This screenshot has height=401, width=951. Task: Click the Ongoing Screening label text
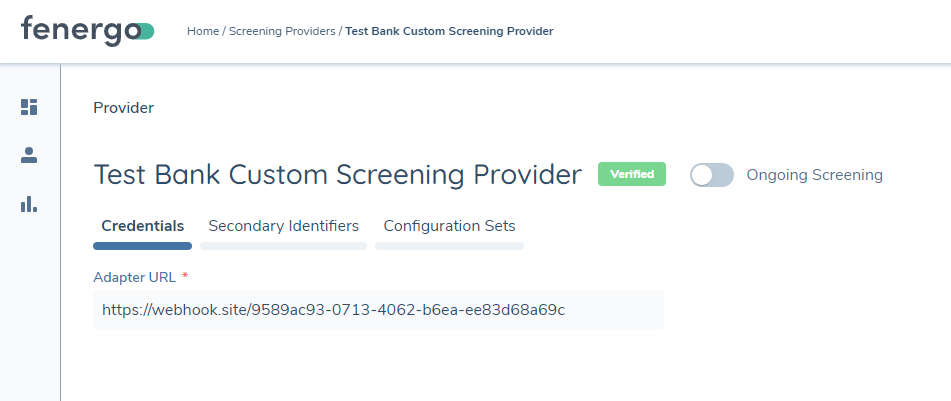coord(814,175)
